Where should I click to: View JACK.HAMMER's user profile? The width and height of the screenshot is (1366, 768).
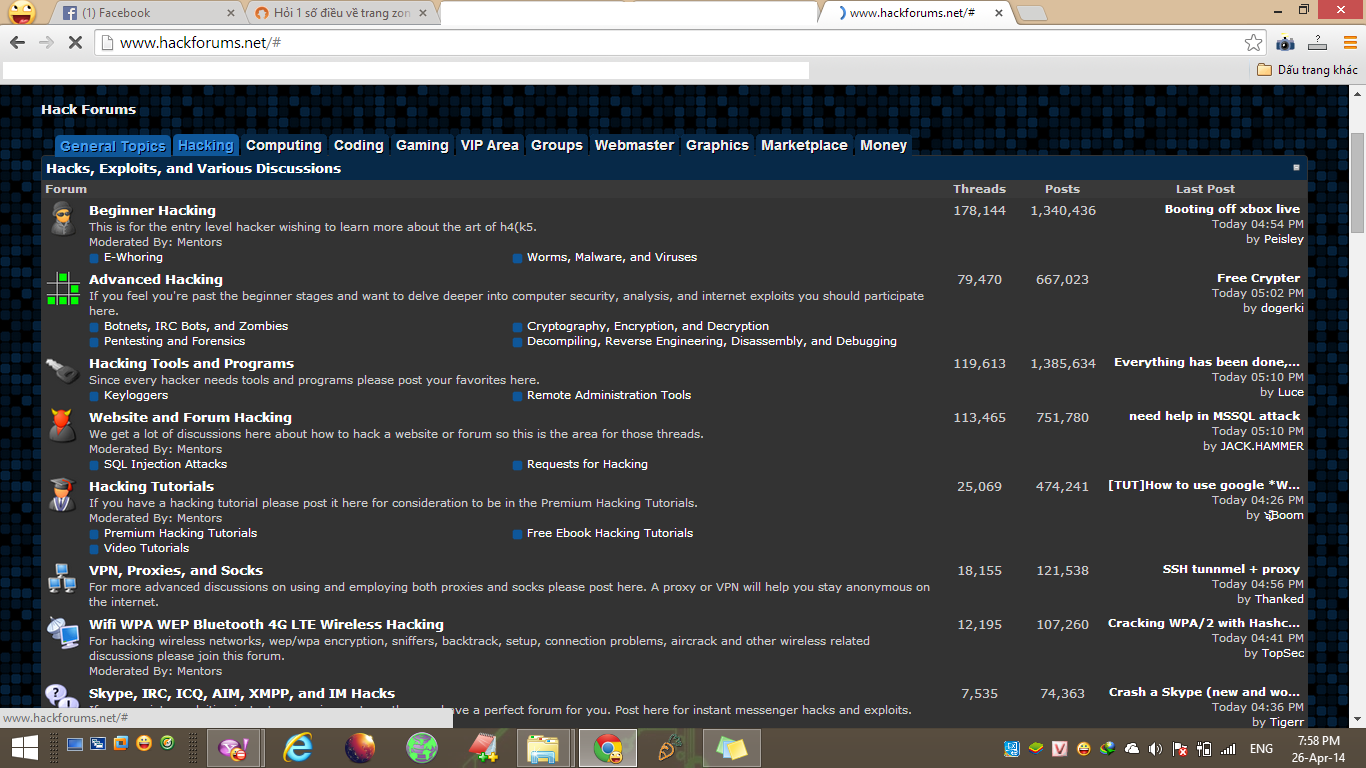[1262, 446]
